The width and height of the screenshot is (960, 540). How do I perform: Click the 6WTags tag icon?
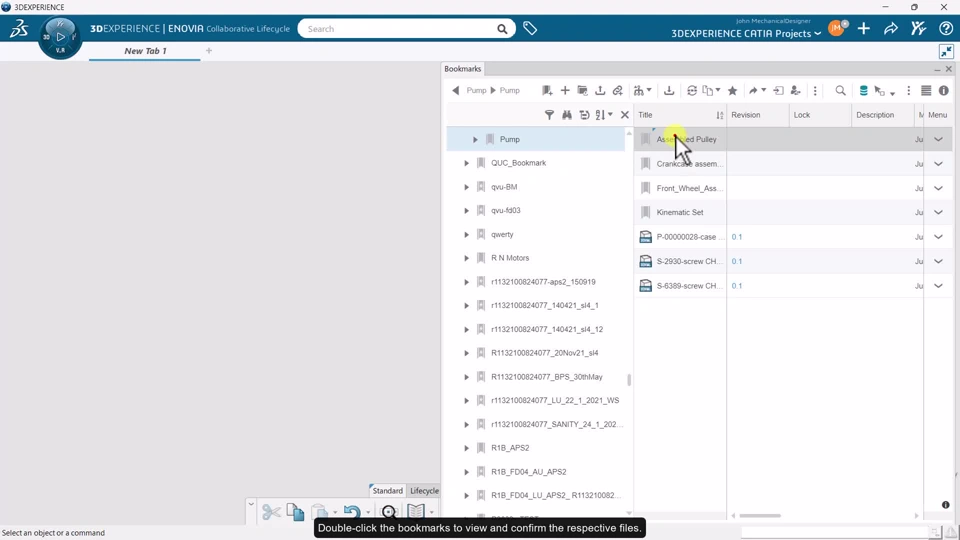(530, 28)
